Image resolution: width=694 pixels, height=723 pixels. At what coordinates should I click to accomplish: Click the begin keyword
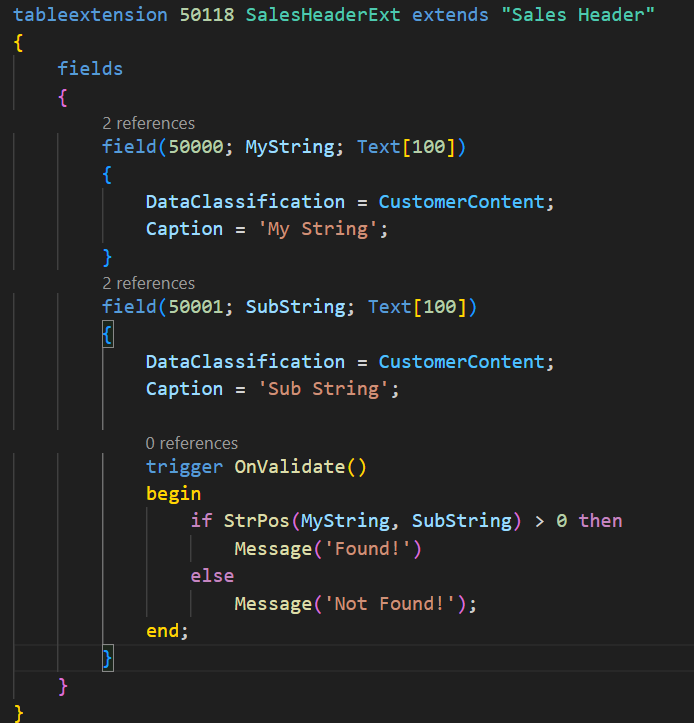pyautogui.click(x=173, y=494)
